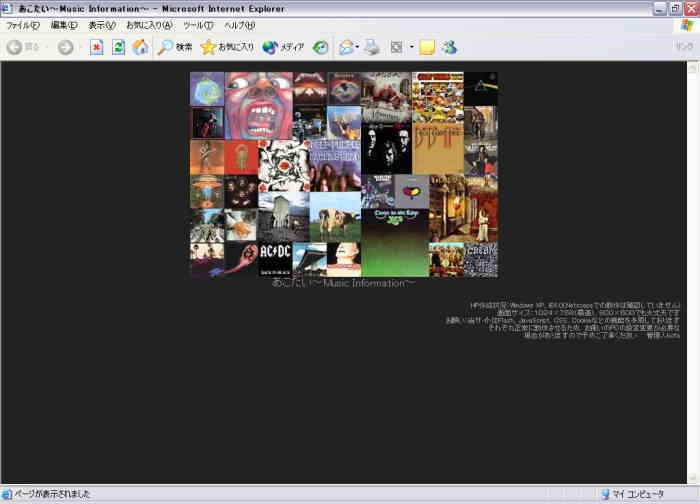This screenshot has height=504, width=700.
Task: Refresh the page with green arrows icon
Action: point(118,47)
